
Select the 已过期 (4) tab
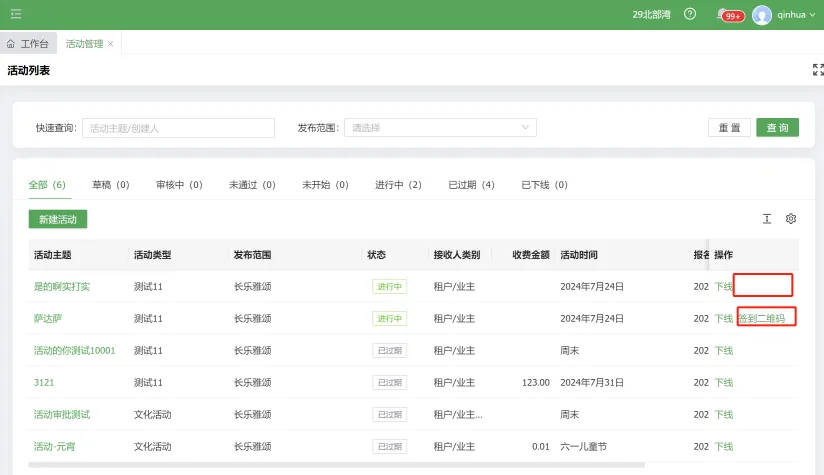471,184
